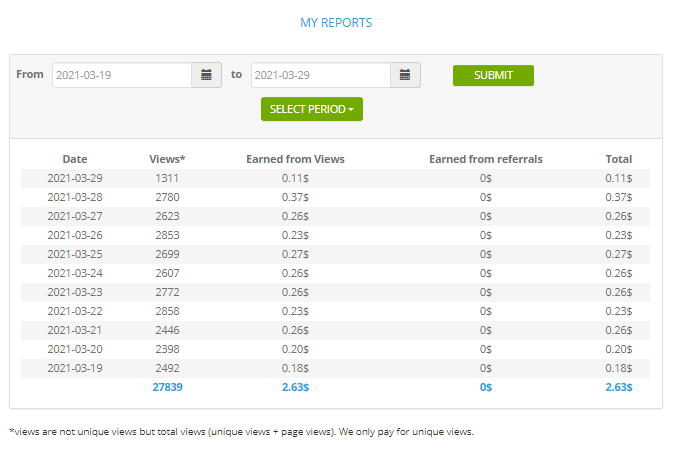Click the Total column header
682x449 pixels.
click(x=618, y=159)
